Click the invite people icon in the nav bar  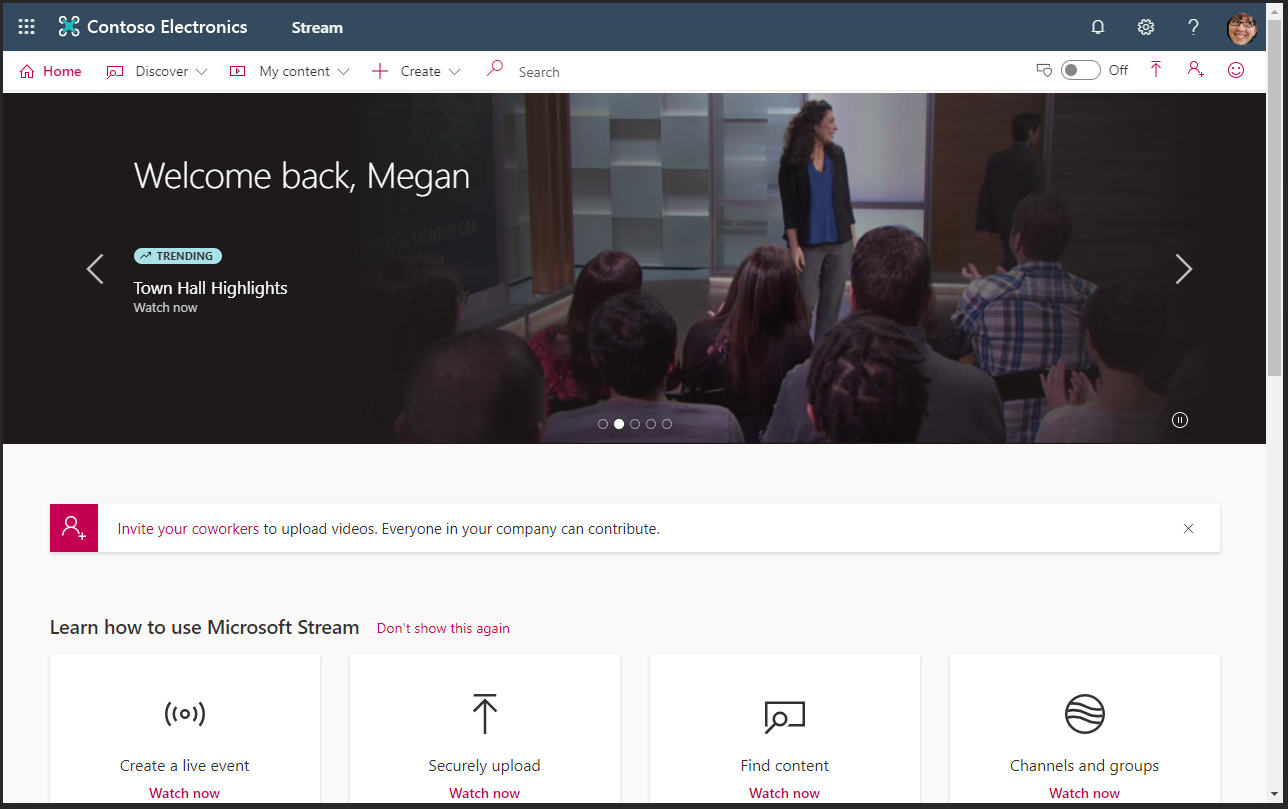pyautogui.click(x=1195, y=70)
